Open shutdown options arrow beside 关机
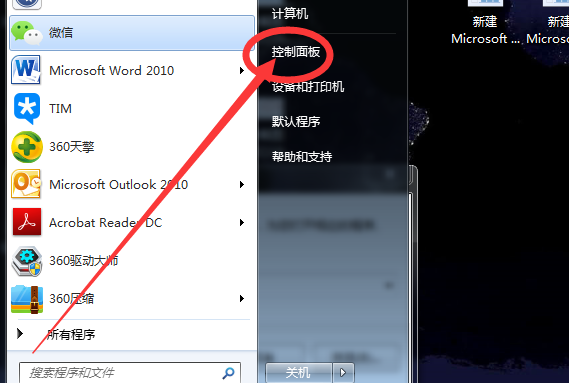The width and height of the screenshot is (569, 383). point(343,372)
